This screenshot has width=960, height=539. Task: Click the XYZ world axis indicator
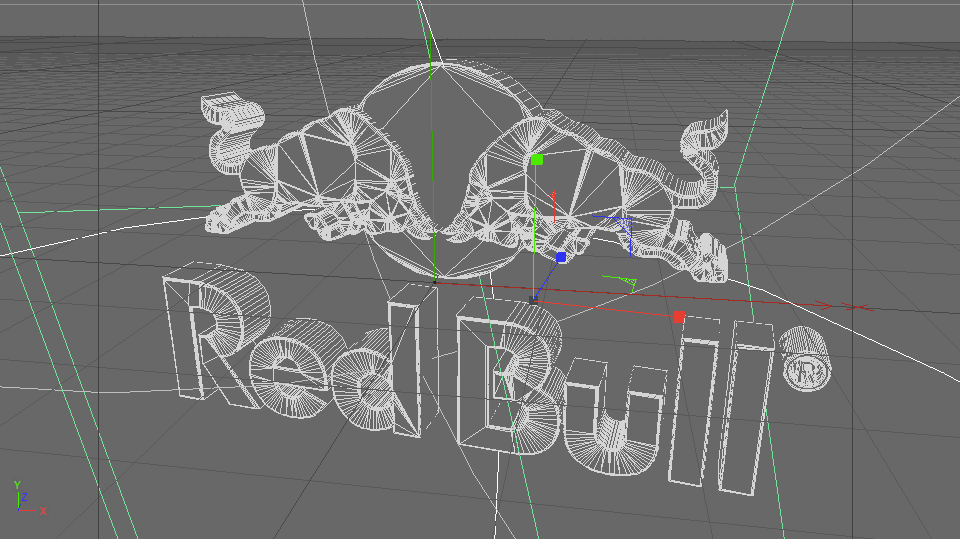coord(28,498)
